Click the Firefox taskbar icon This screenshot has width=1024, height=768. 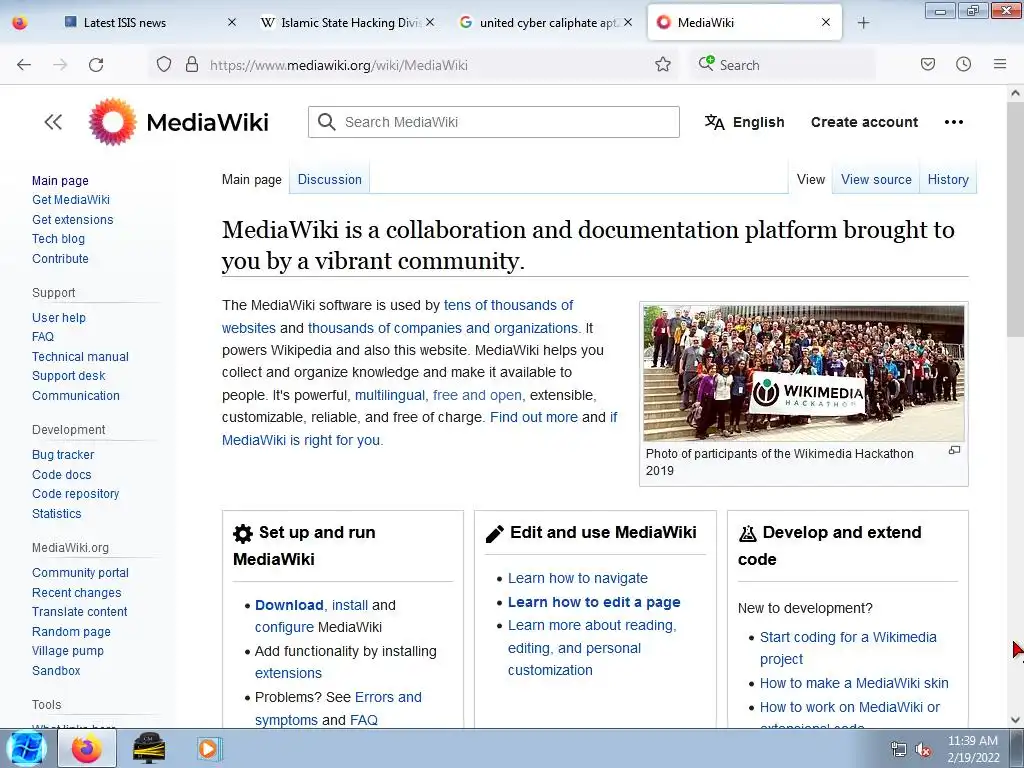click(x=87, y=748)
